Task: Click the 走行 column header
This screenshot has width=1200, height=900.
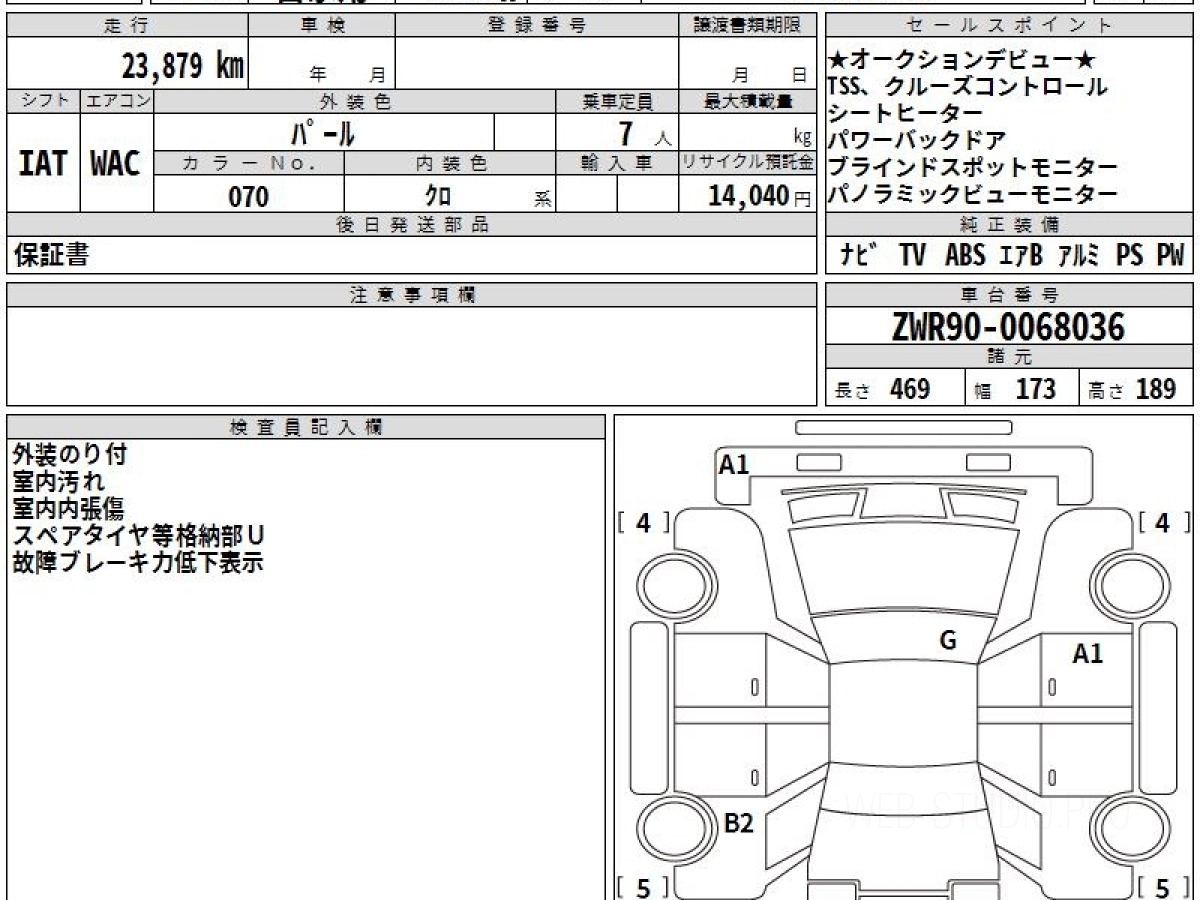Action: [127, 26]
